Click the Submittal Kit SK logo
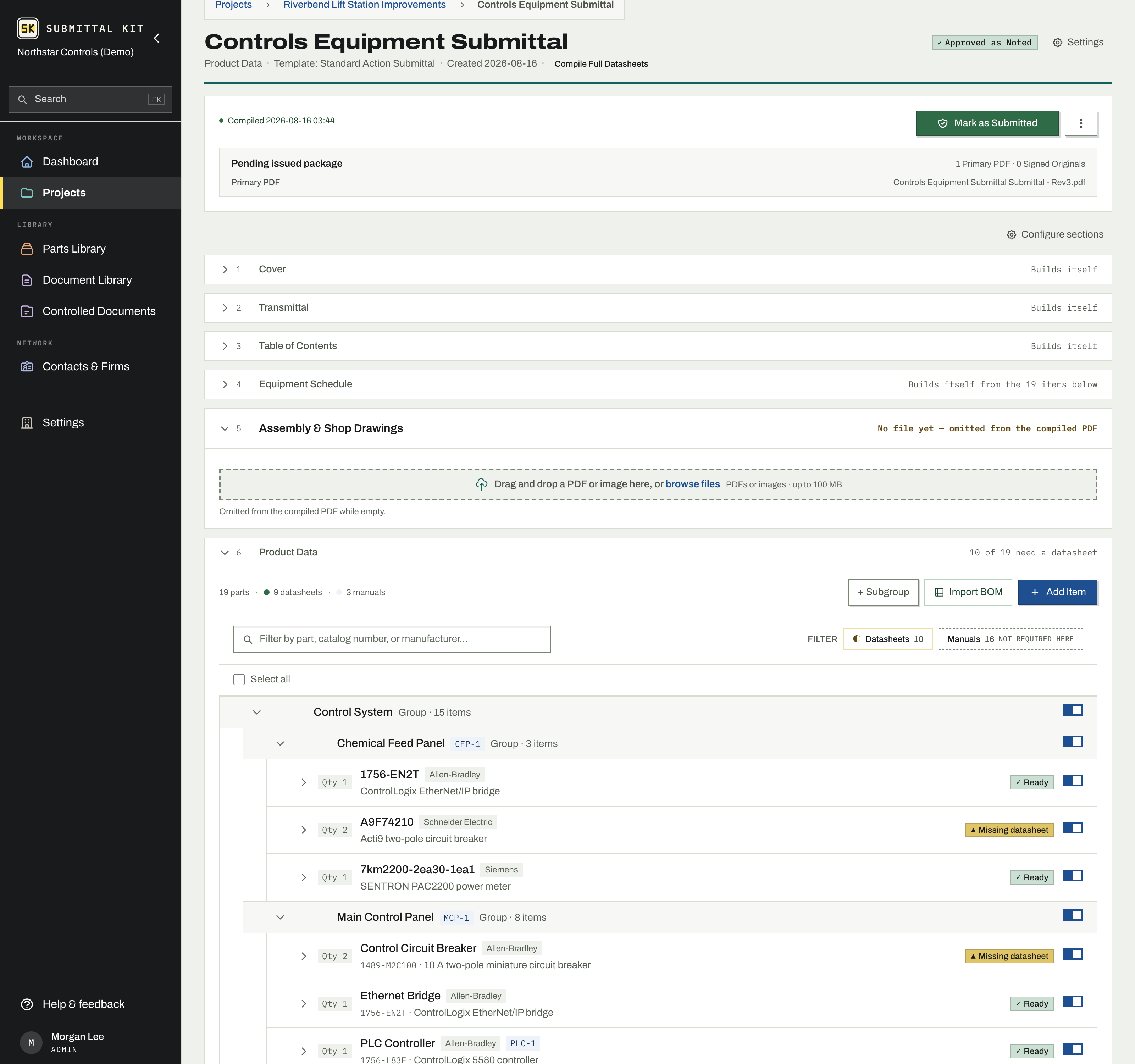This screenshot has width=1135, height=1064. click(27, 28)
